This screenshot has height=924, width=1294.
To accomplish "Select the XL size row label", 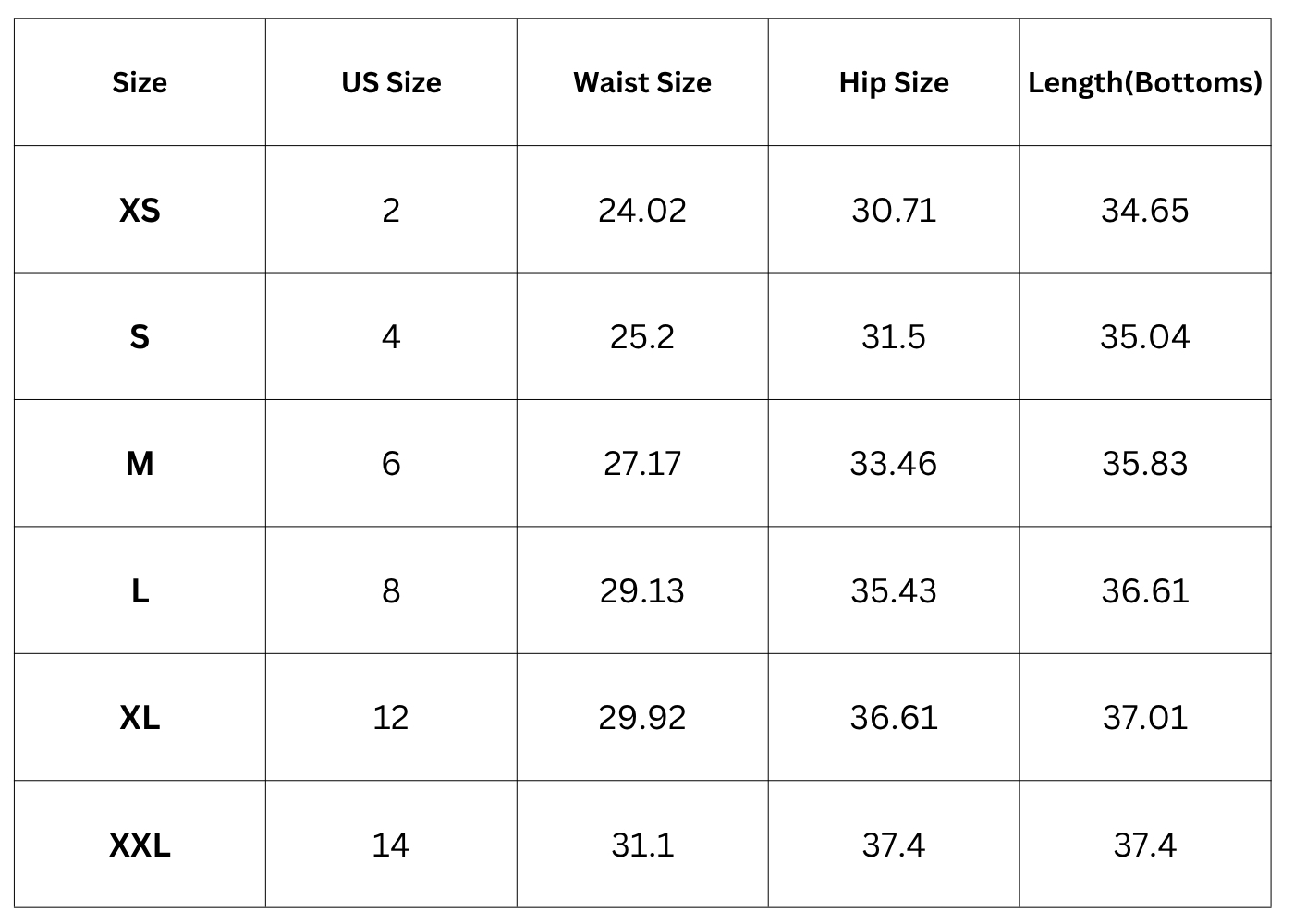I will (x=140, y=718).
